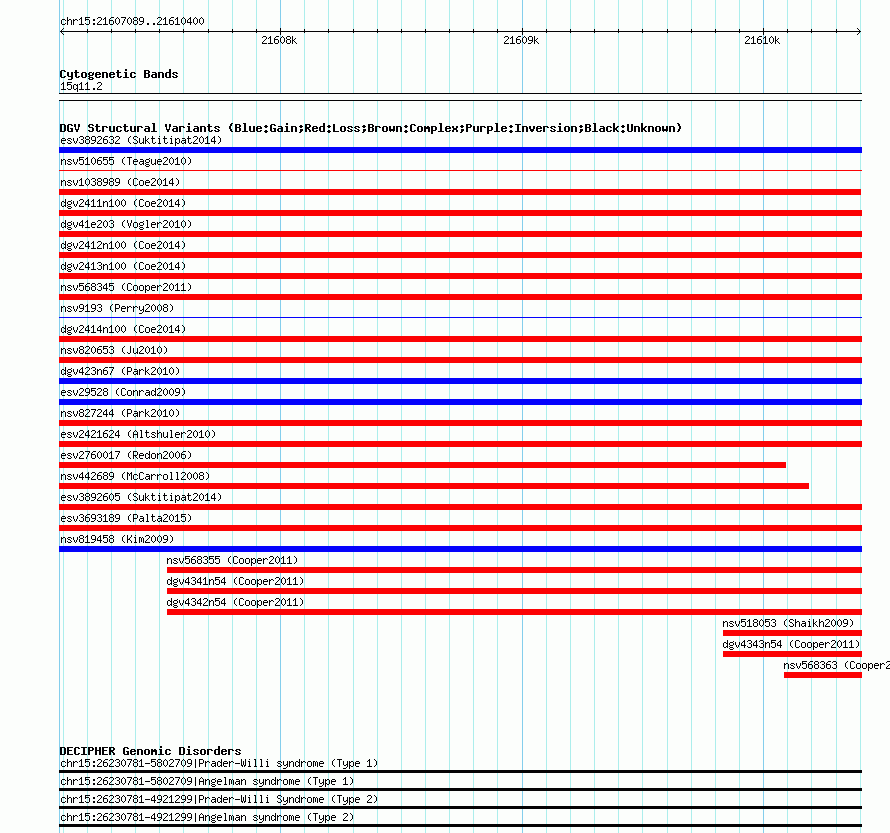Open the esv29528 (Conrad2009) variant
Image resolution: width=890 pixels, height=833 pixels.
123,392
